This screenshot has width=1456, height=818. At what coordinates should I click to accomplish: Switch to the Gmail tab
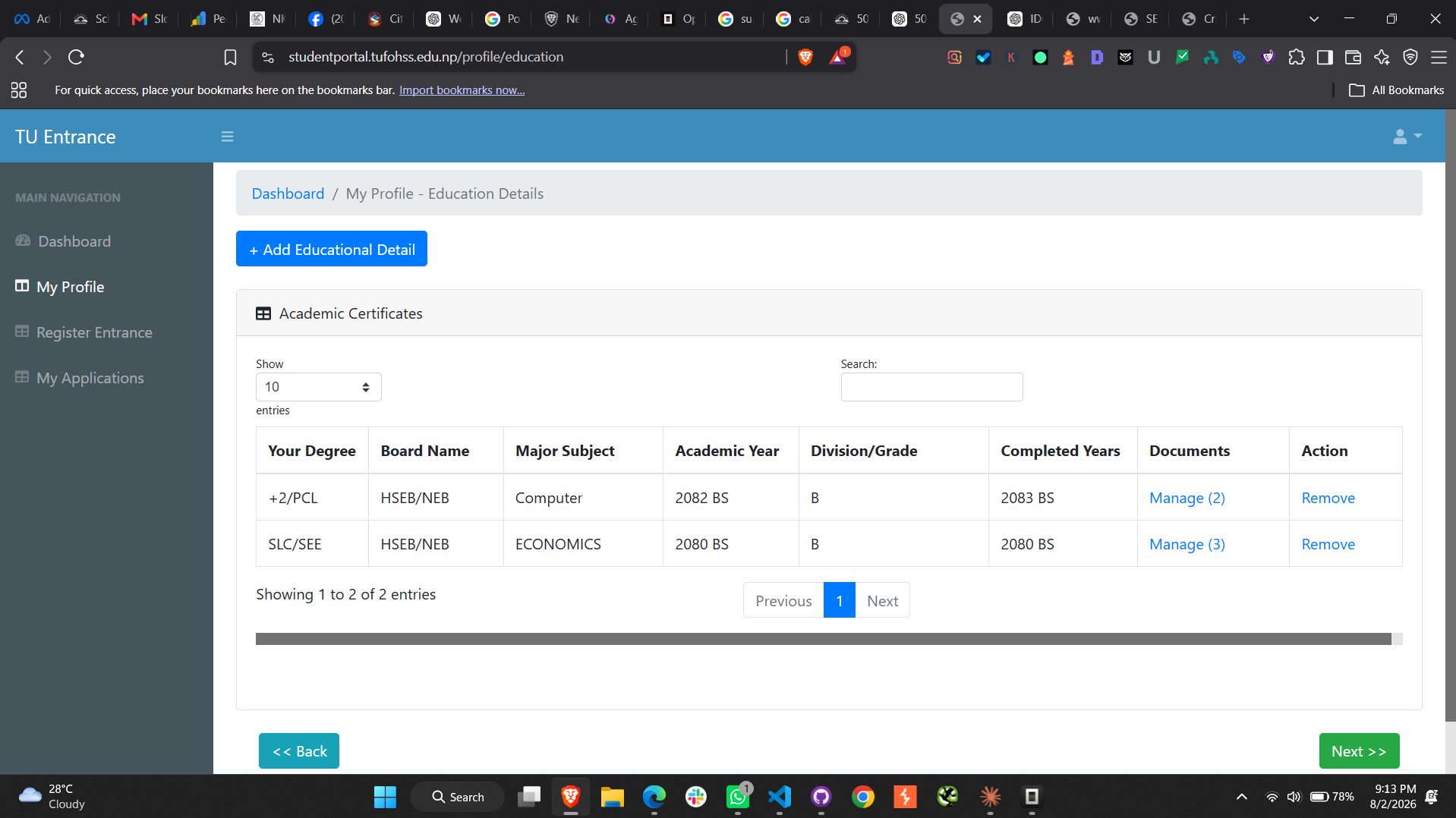(x=149, y=19)
